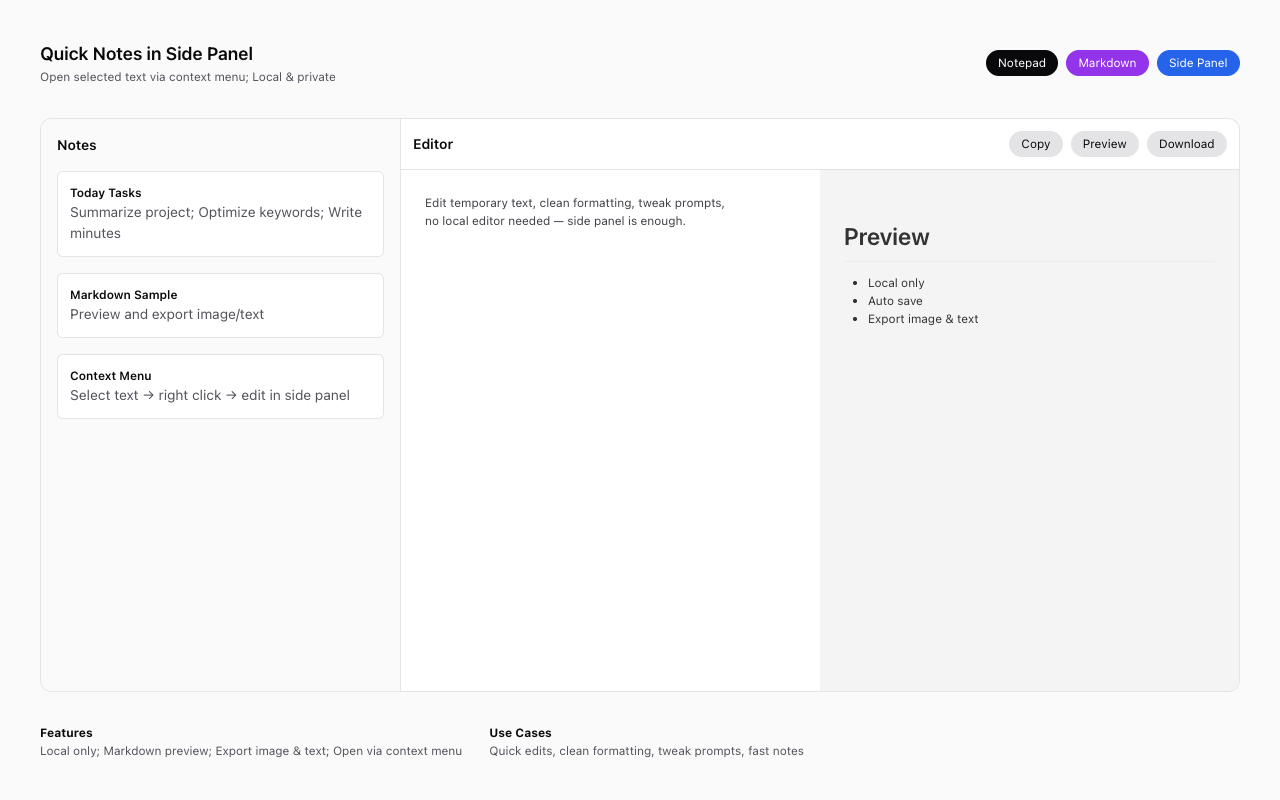Download the note using Download button
Image resolution: width=1280 pixels, height=800 pixels.
tap(1186, 144)
